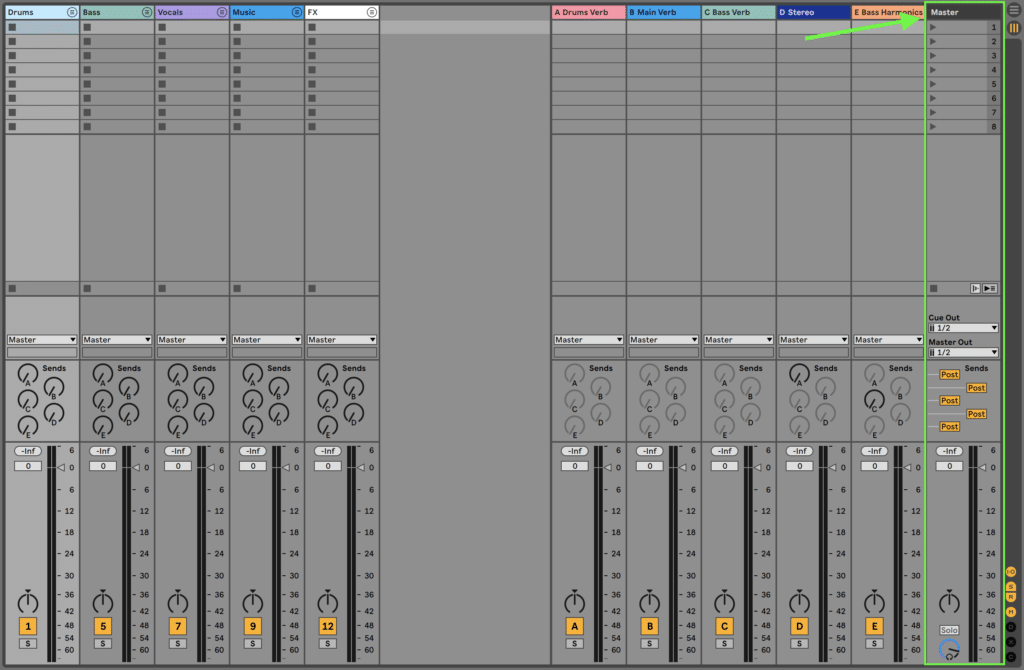
Task: Click the Stop All Clips square in Master
Action: (934, 289)
